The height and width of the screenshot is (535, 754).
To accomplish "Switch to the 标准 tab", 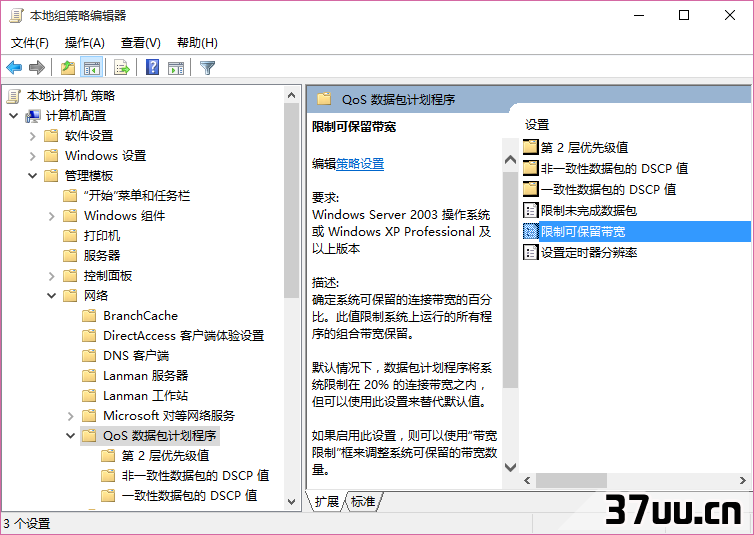I will pyautogui.click(x=363, y=502).
